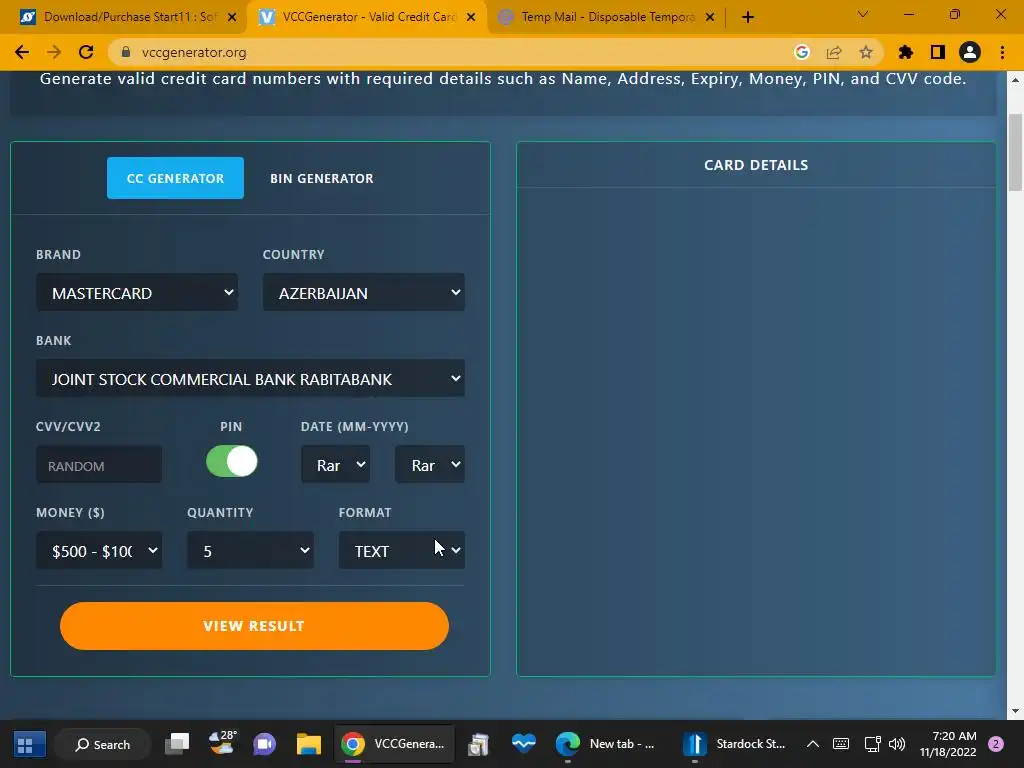Screen dimensions: 1024x768
Task: Open the Format TEXT dropdown
Action: coord(402,551)
